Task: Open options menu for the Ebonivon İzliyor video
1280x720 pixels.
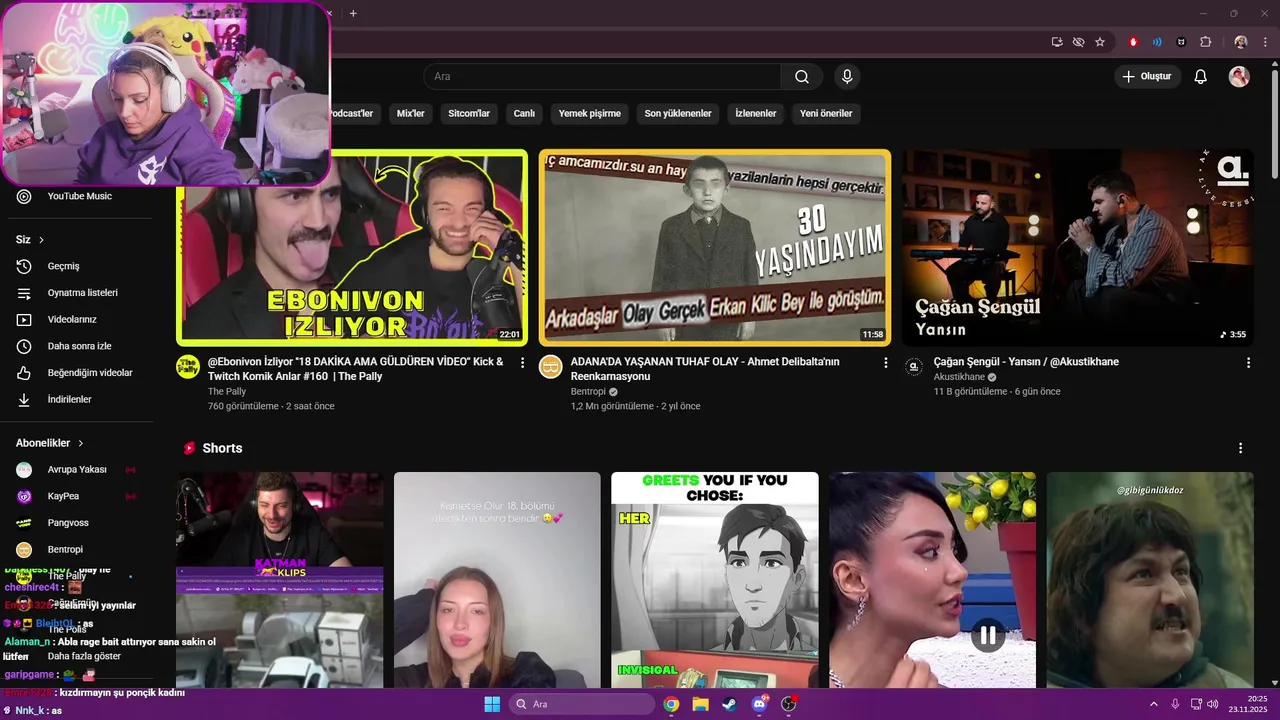Action: pyautogui.click(x=522, y=363)
